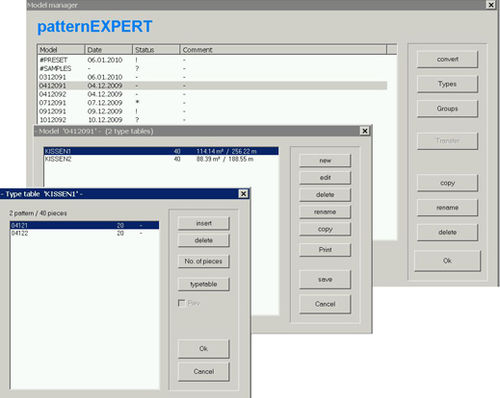Click rename in Model 0412091 dialog

[x=325, y=212]
